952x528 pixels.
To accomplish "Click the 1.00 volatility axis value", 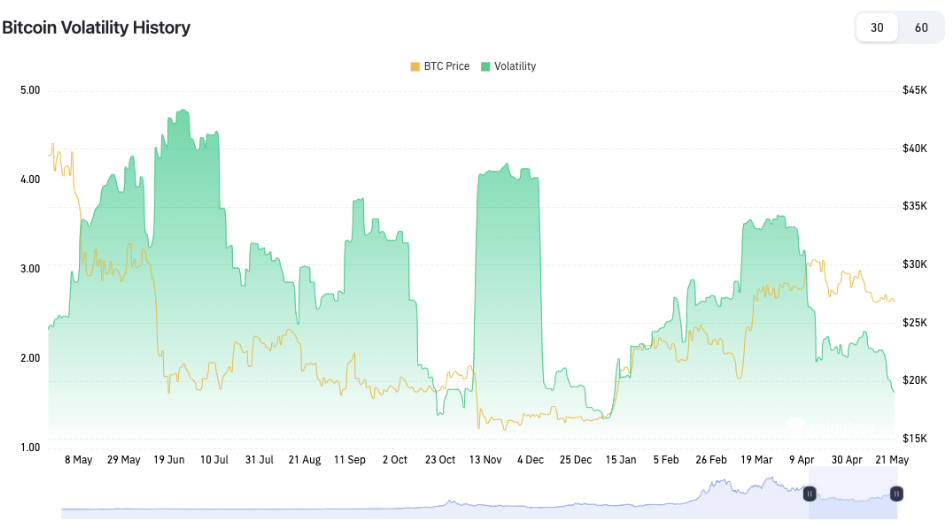I will click(x=30, y=447).
